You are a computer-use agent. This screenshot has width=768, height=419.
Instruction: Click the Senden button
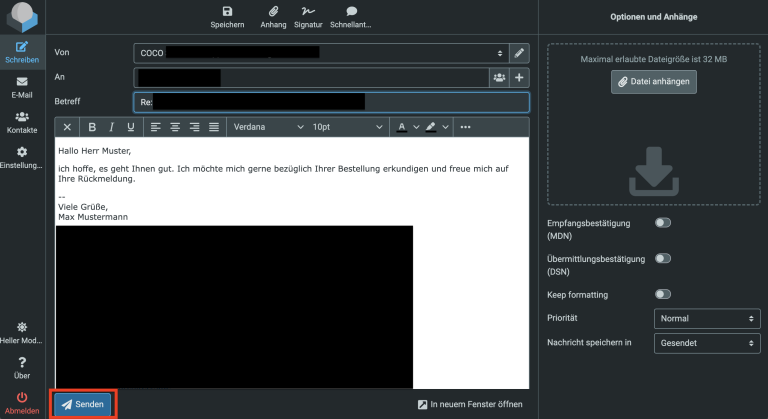pyautogui.click(x=83, y=404)
